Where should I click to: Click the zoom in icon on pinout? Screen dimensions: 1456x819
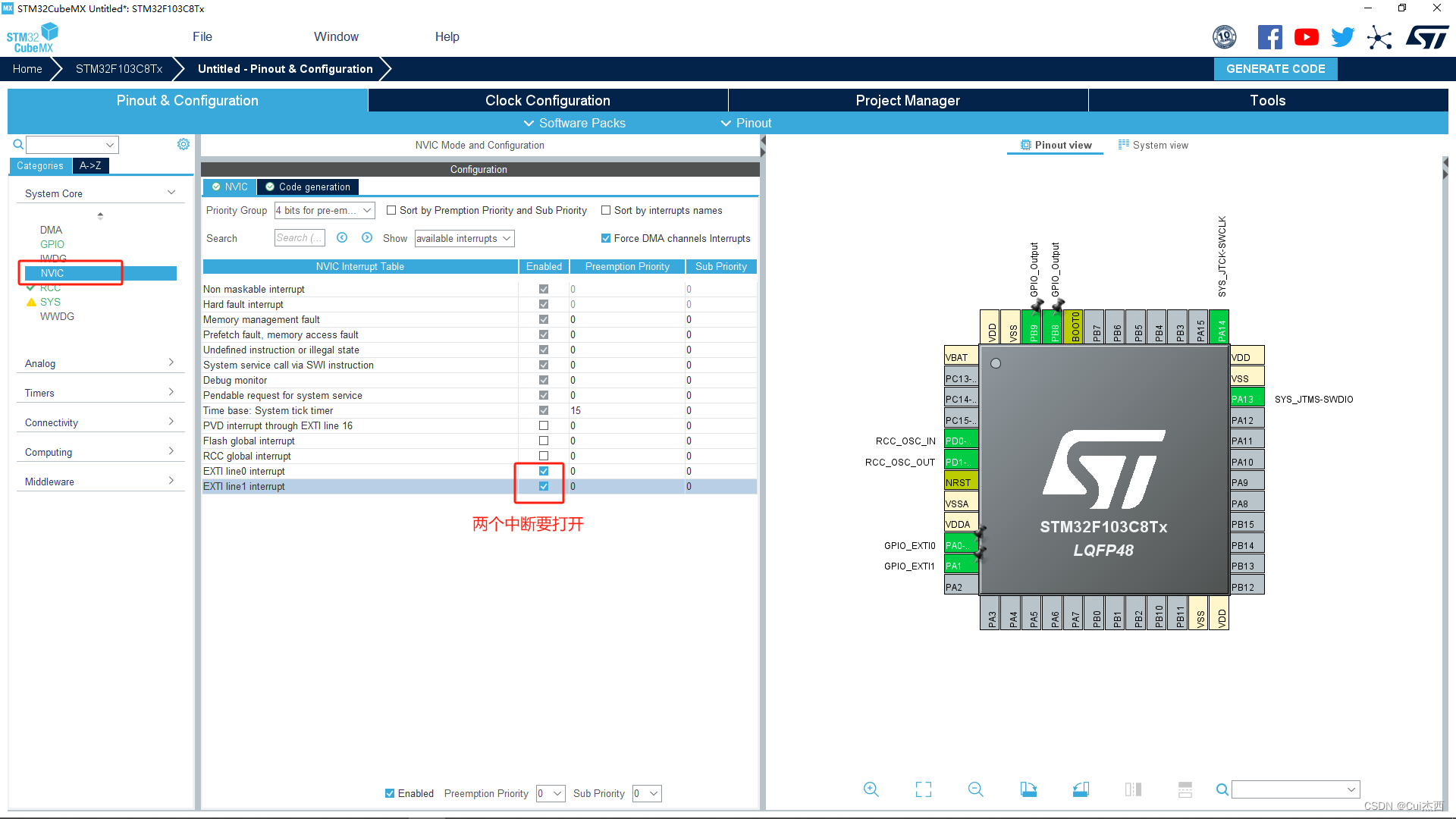[x=871, y=789]
